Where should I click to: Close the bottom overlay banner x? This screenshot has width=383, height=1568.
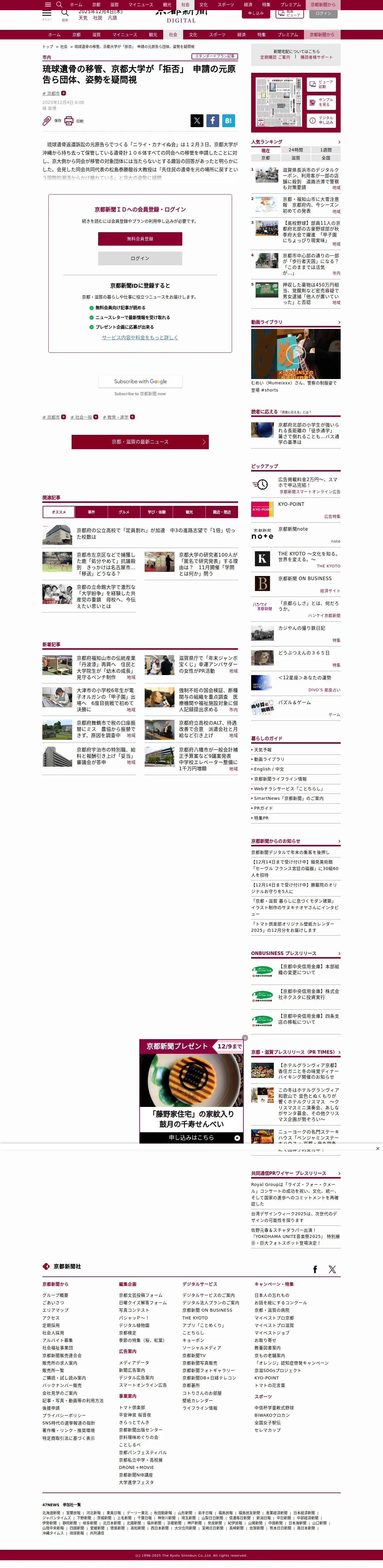tap(378, 1149)
